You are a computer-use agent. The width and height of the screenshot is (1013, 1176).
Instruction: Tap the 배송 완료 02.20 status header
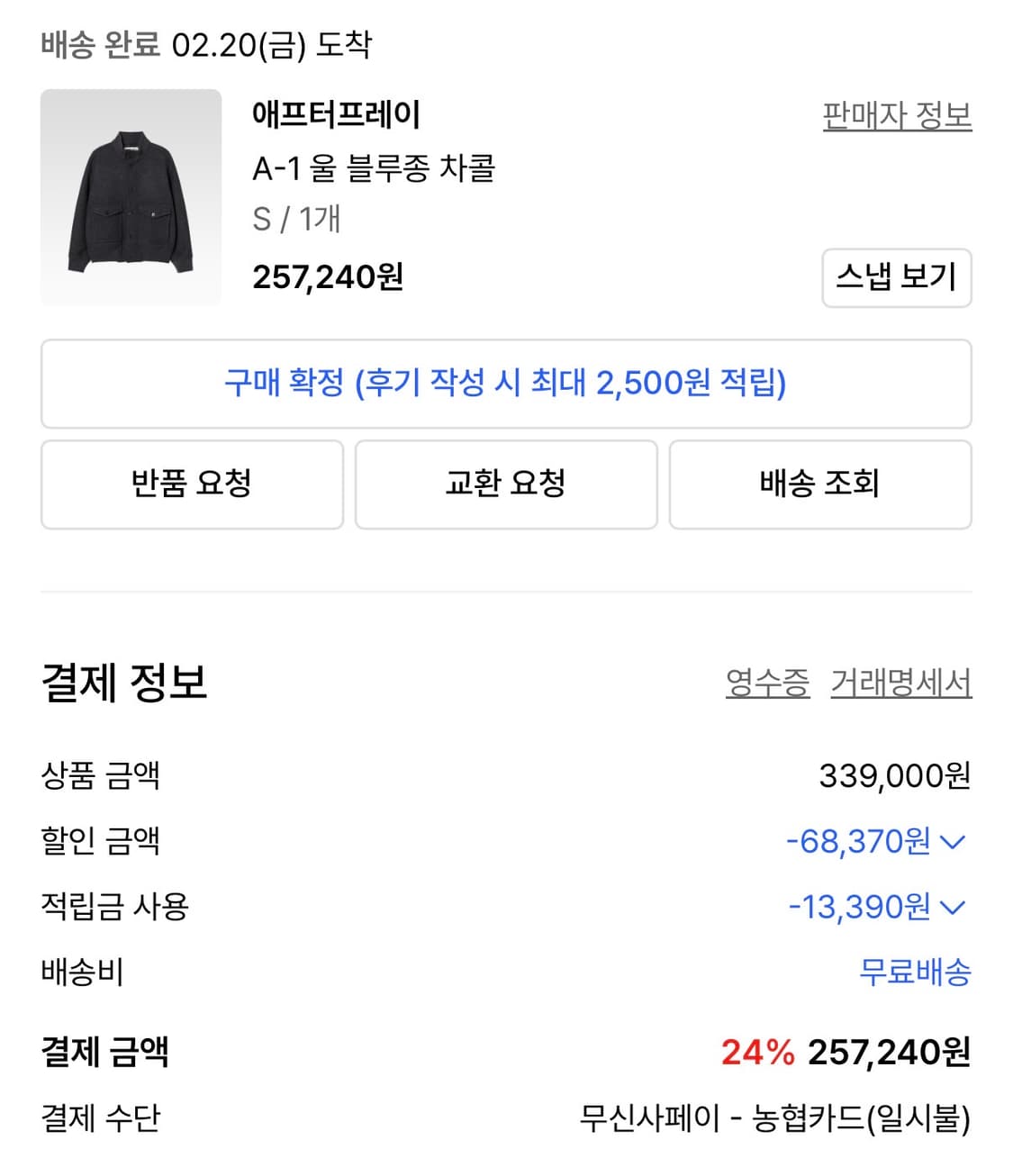(x=206, y=44)
